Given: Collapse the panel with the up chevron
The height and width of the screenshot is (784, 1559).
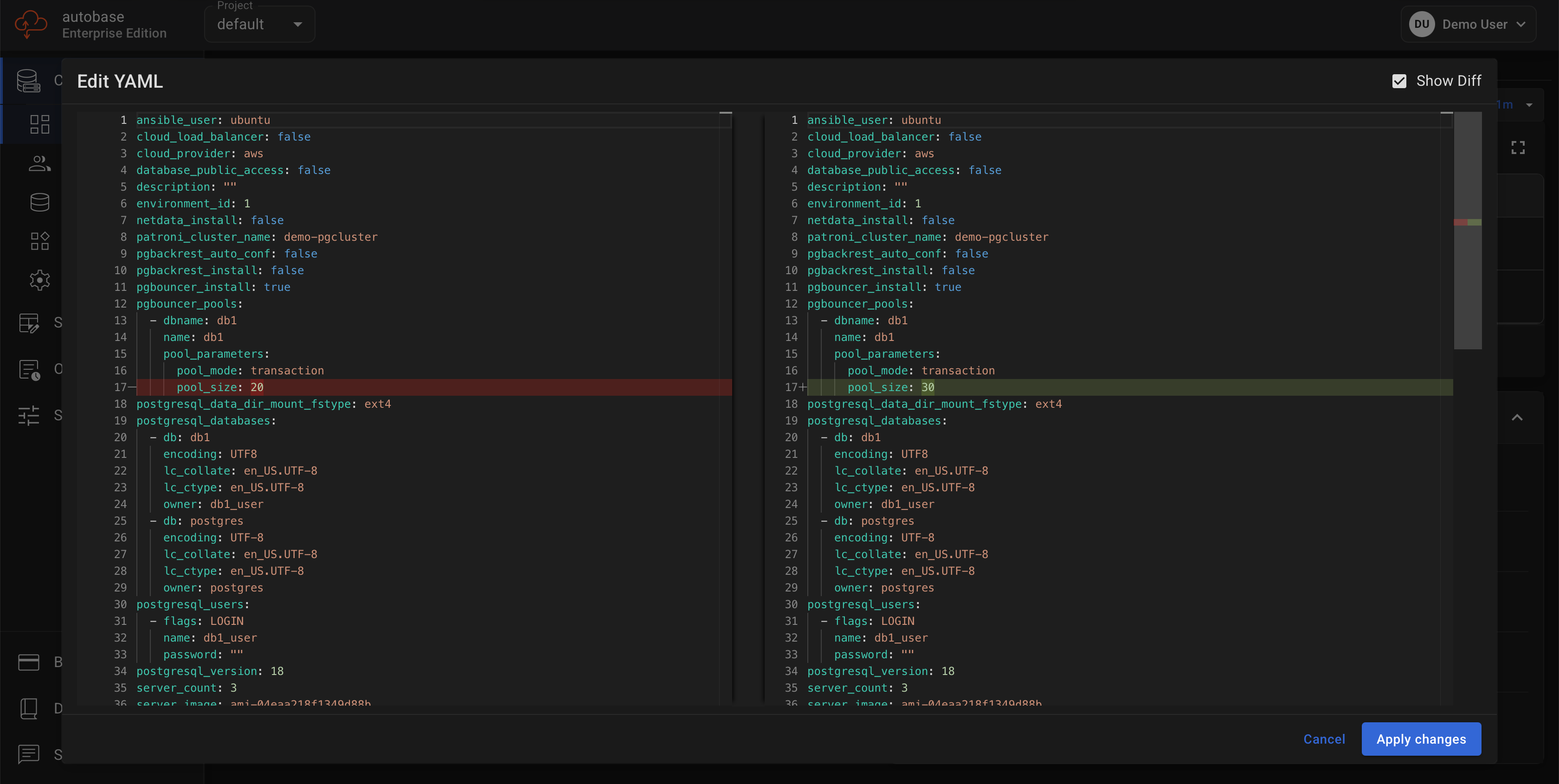Looking at the screenshot, I should [1517, 418].
